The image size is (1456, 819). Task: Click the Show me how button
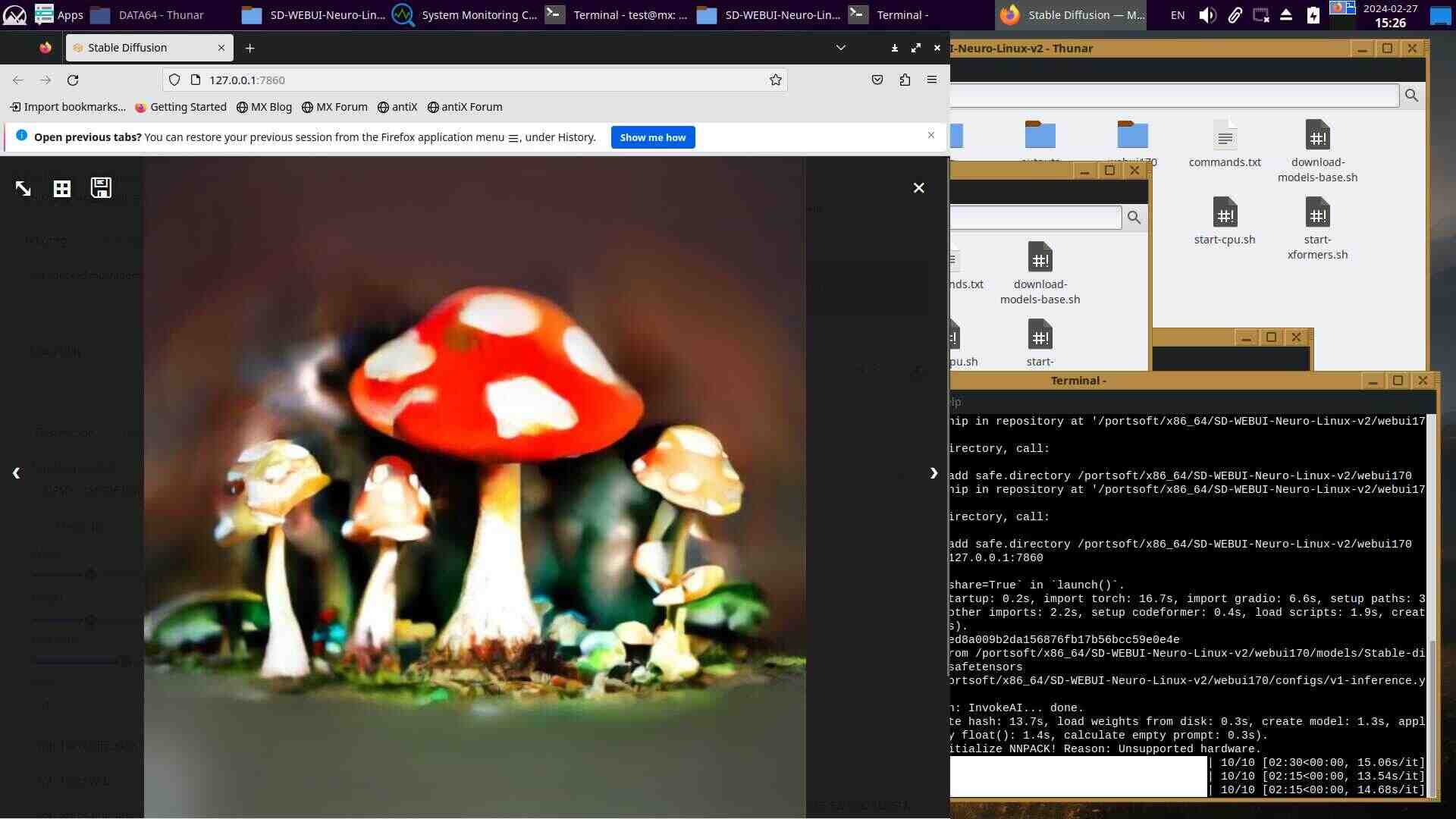[x=652, y=137]
